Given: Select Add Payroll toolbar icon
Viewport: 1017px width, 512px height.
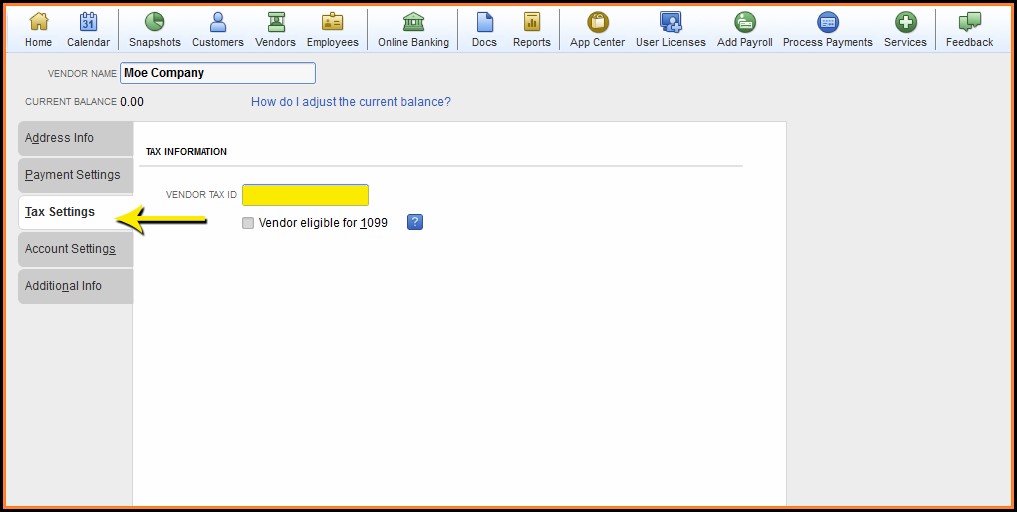Looking at the screenshot, I should coord(744,23).
